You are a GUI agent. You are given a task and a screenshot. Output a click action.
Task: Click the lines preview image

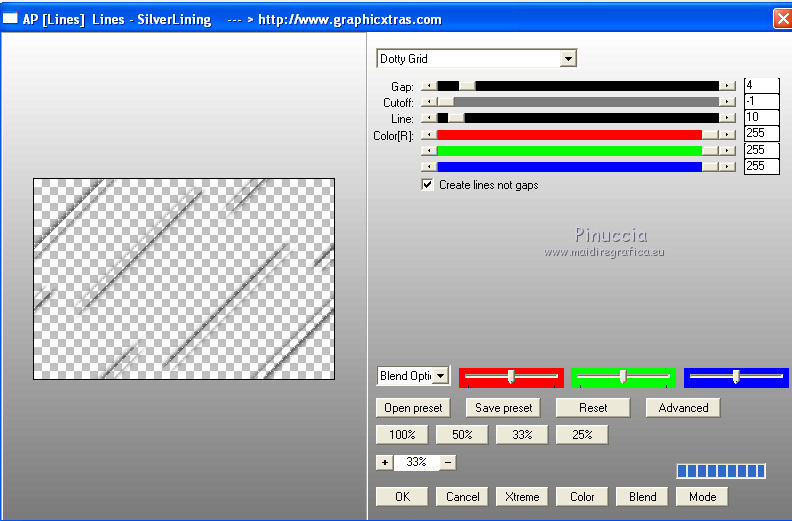pos(184,278)
